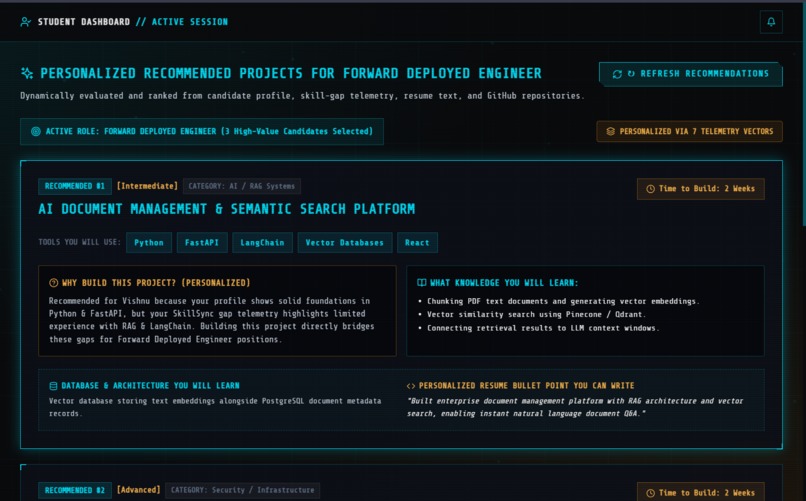806x501 pixels.
Task: Click 'Recommended for Vishnu' explanation paragraph
Action: pos(212,320)
